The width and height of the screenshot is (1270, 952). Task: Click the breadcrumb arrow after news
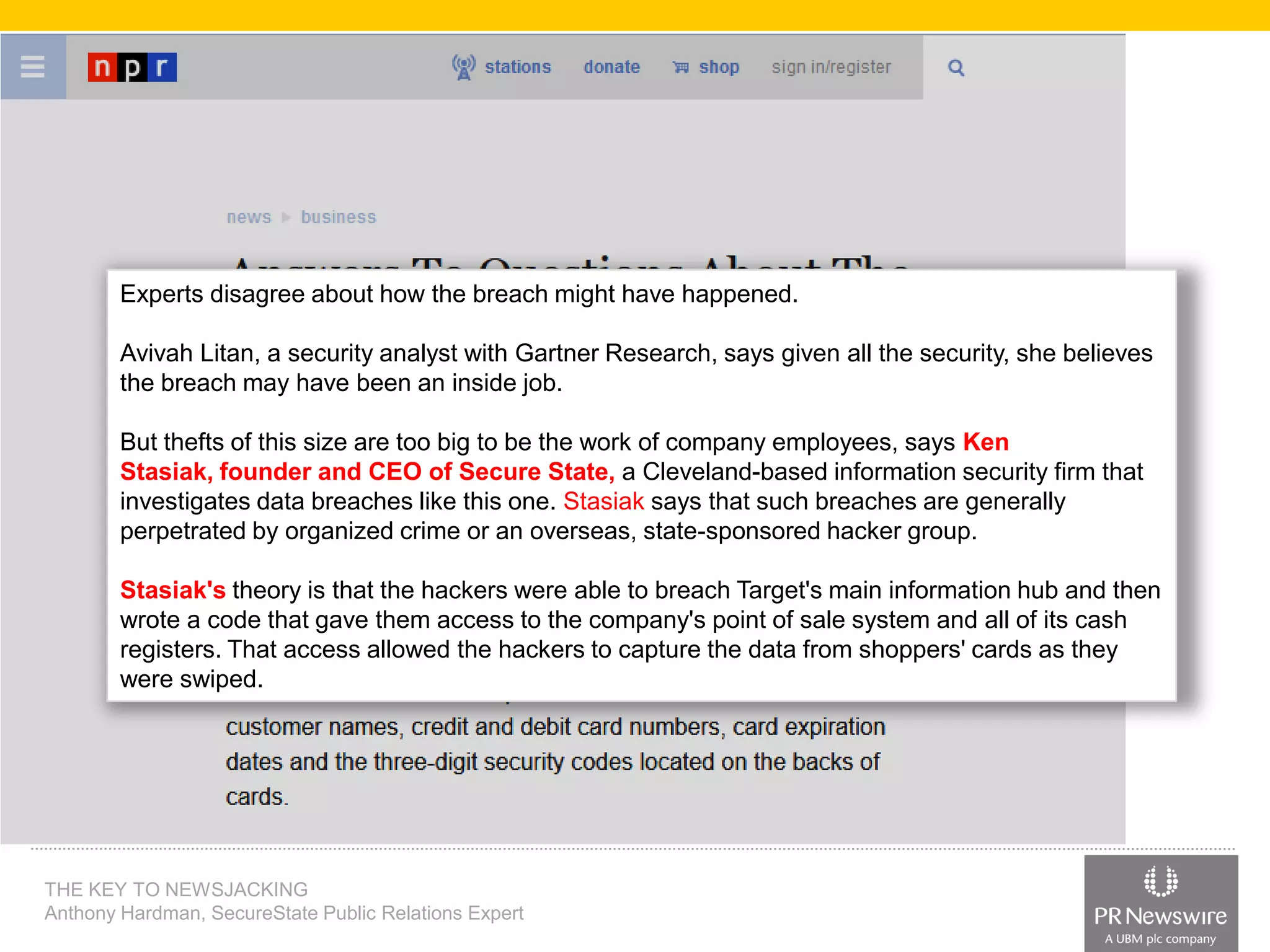[x=286, y=217]
